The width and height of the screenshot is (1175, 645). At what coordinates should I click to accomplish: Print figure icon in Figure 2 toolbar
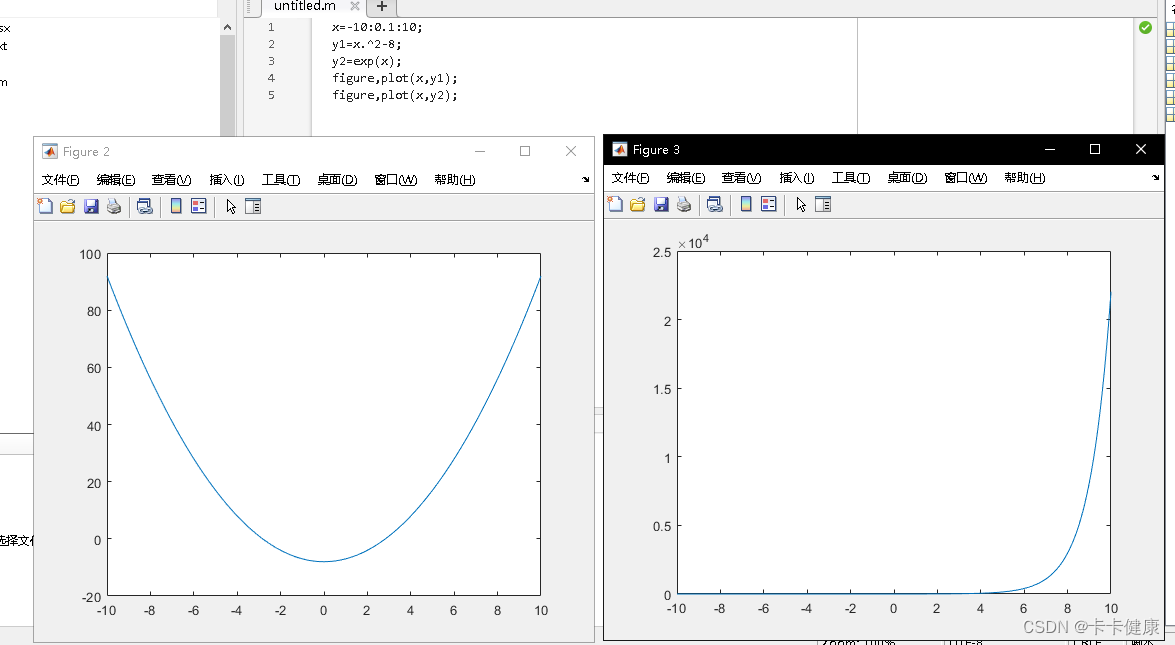114,206
